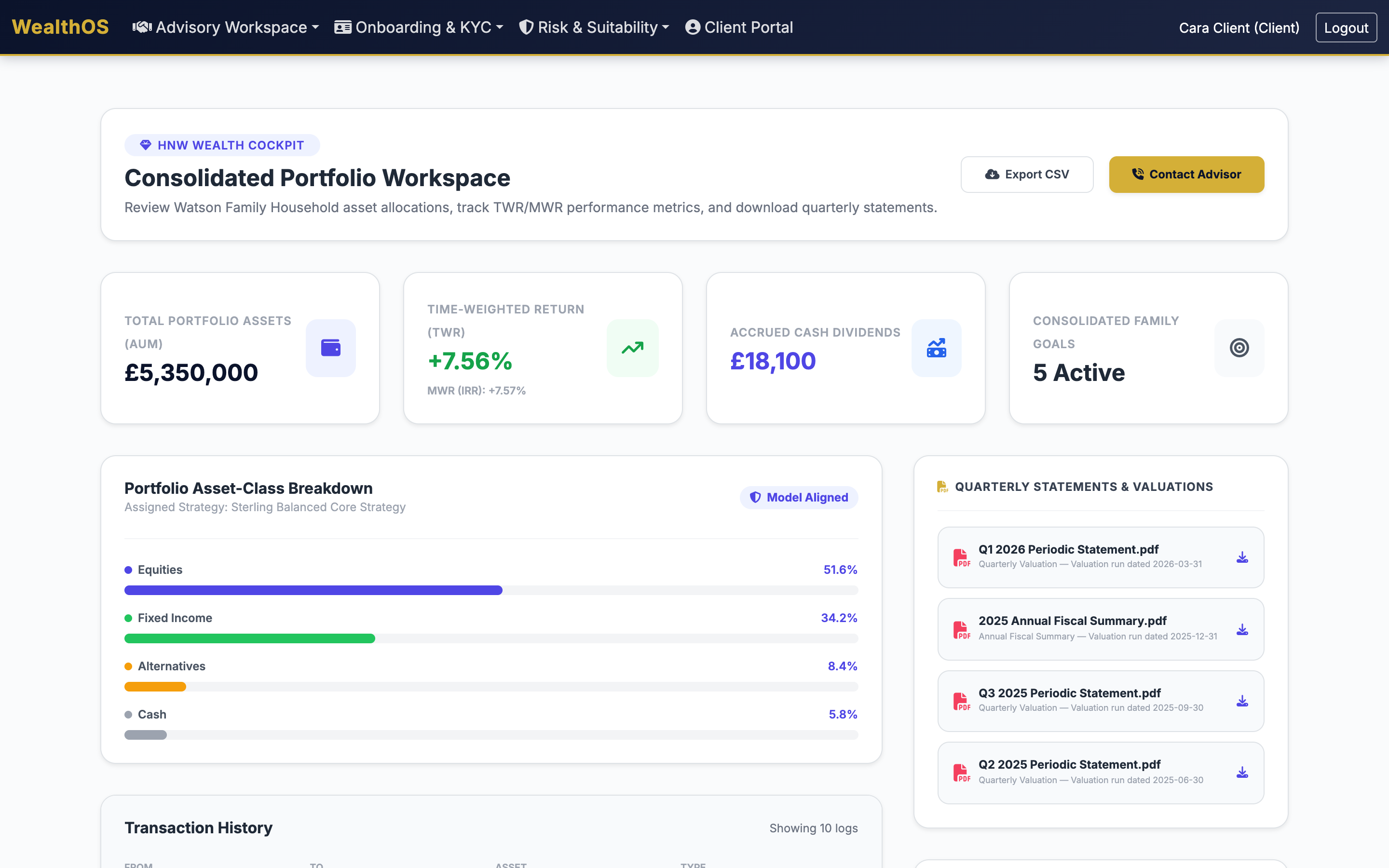The image size is (1389, 868).
Task: Click the Cara Client (Client) user label
Action: [x=1239, y=27]
